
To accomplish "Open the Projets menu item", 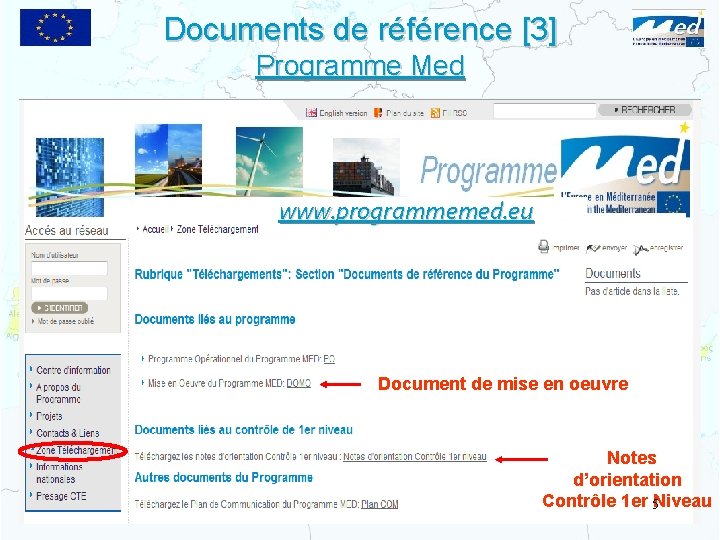I will 49,416.
